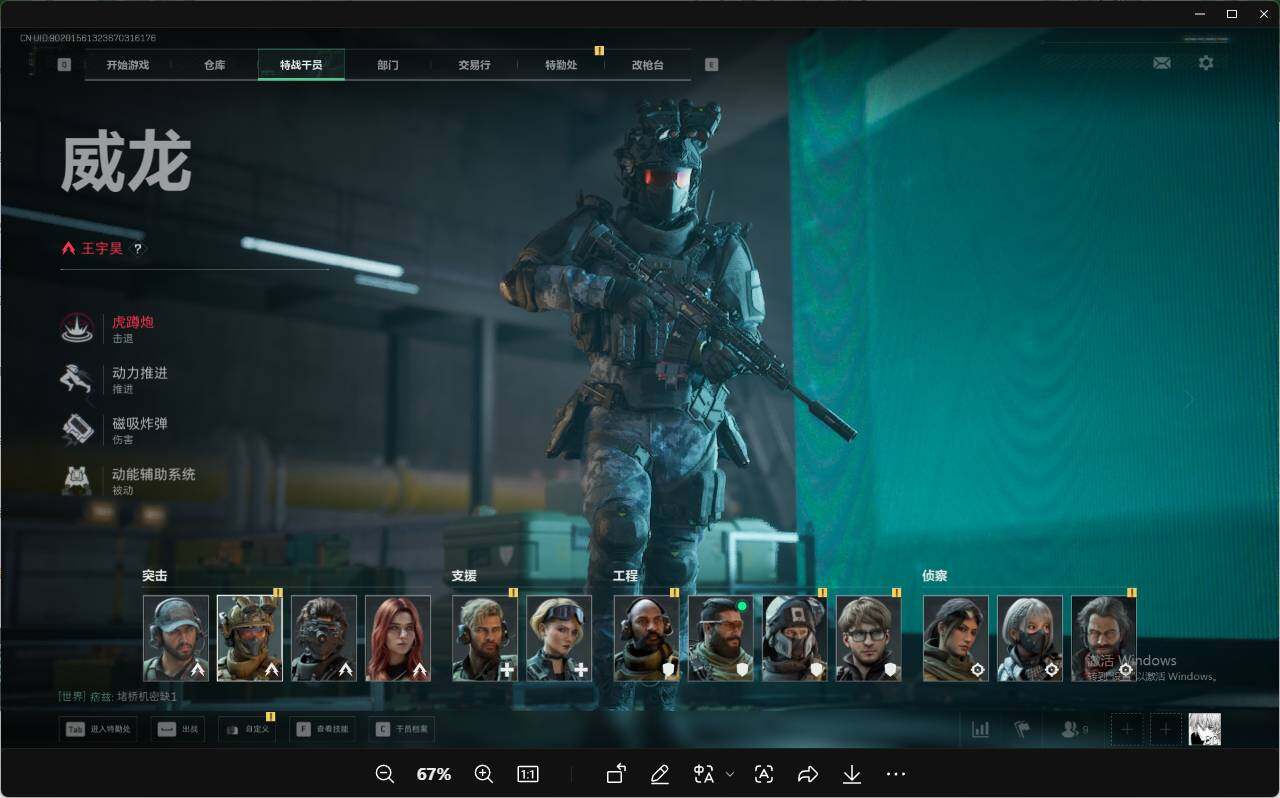
Task: Select the blond bearded support operator
Action: pyautogui.click(x=485, y=638)
